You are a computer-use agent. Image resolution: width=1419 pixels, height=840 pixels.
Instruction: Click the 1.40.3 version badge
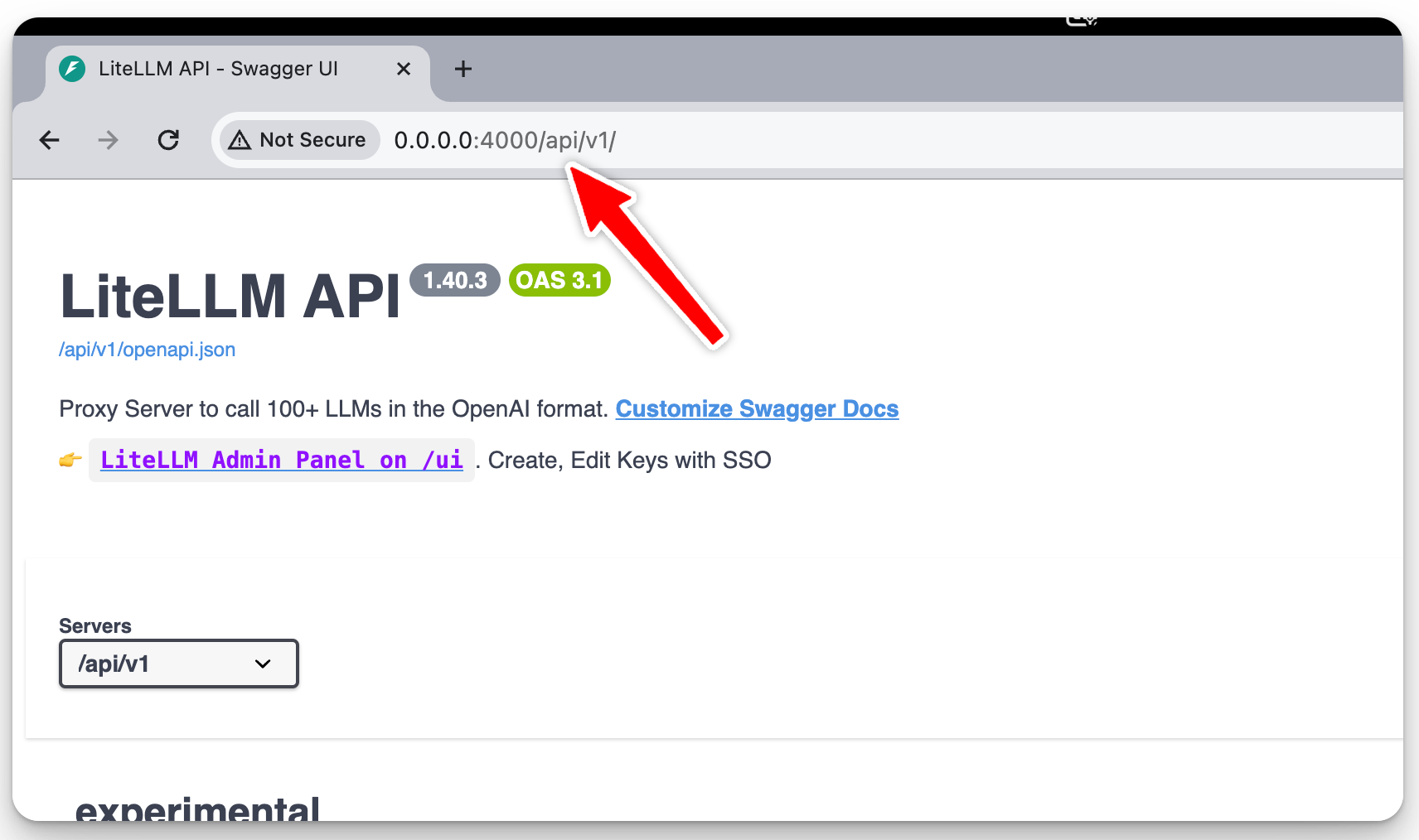(455, 280)
